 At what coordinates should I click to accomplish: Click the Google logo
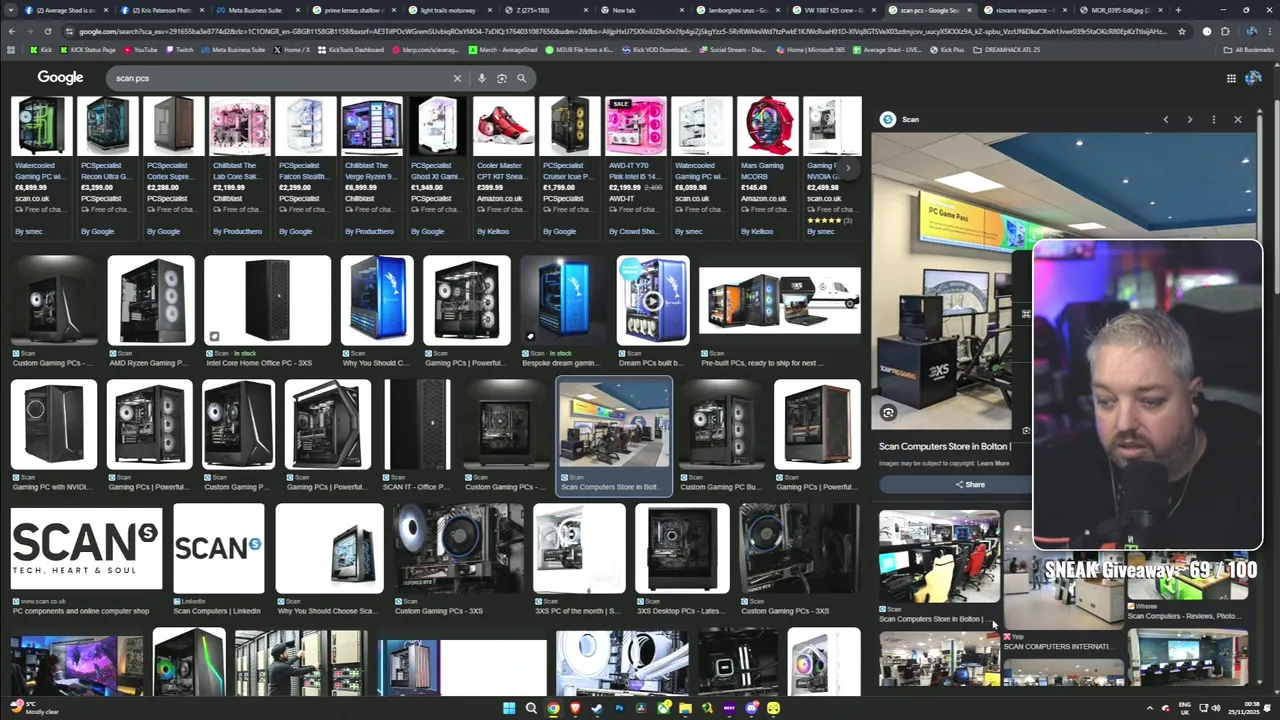(x=61, y=78)
